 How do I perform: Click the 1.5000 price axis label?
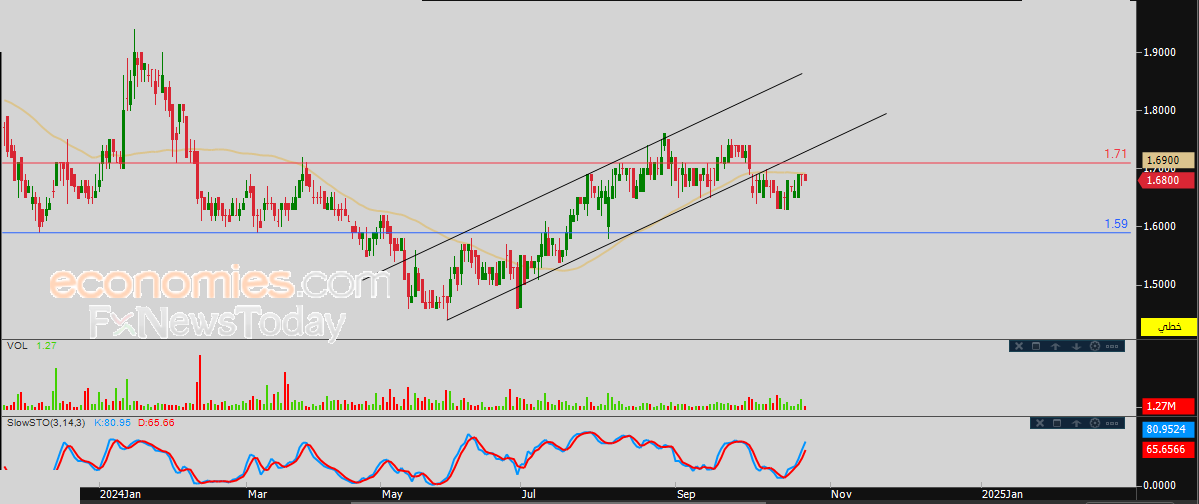1160,285
